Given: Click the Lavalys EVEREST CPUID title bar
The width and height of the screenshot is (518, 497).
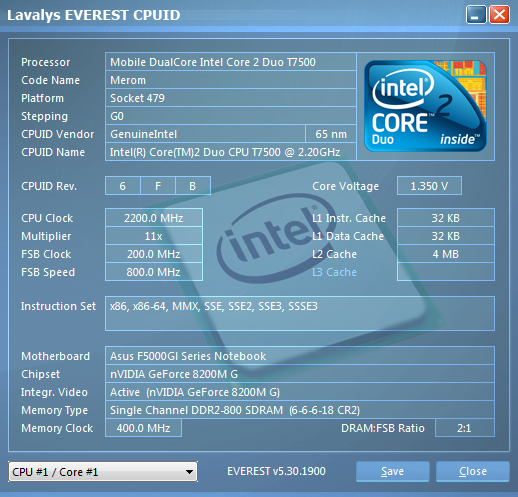Looking at the screenshot, I should coord(233,15).
